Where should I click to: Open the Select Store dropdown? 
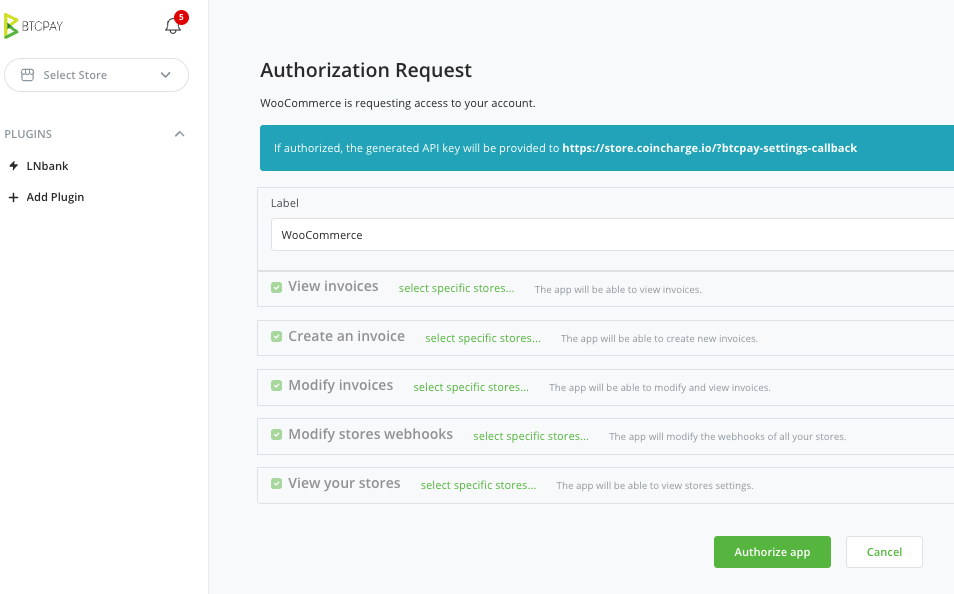point(96,75)
